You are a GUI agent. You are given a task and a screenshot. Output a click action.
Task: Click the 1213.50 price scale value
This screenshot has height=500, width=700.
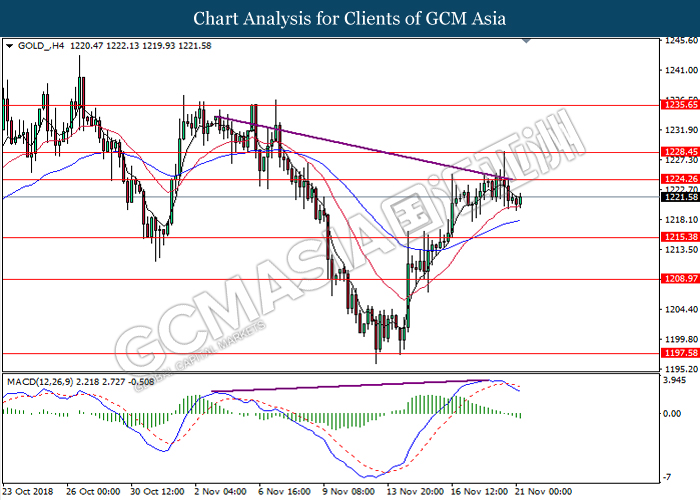click(x=681, y=250)
